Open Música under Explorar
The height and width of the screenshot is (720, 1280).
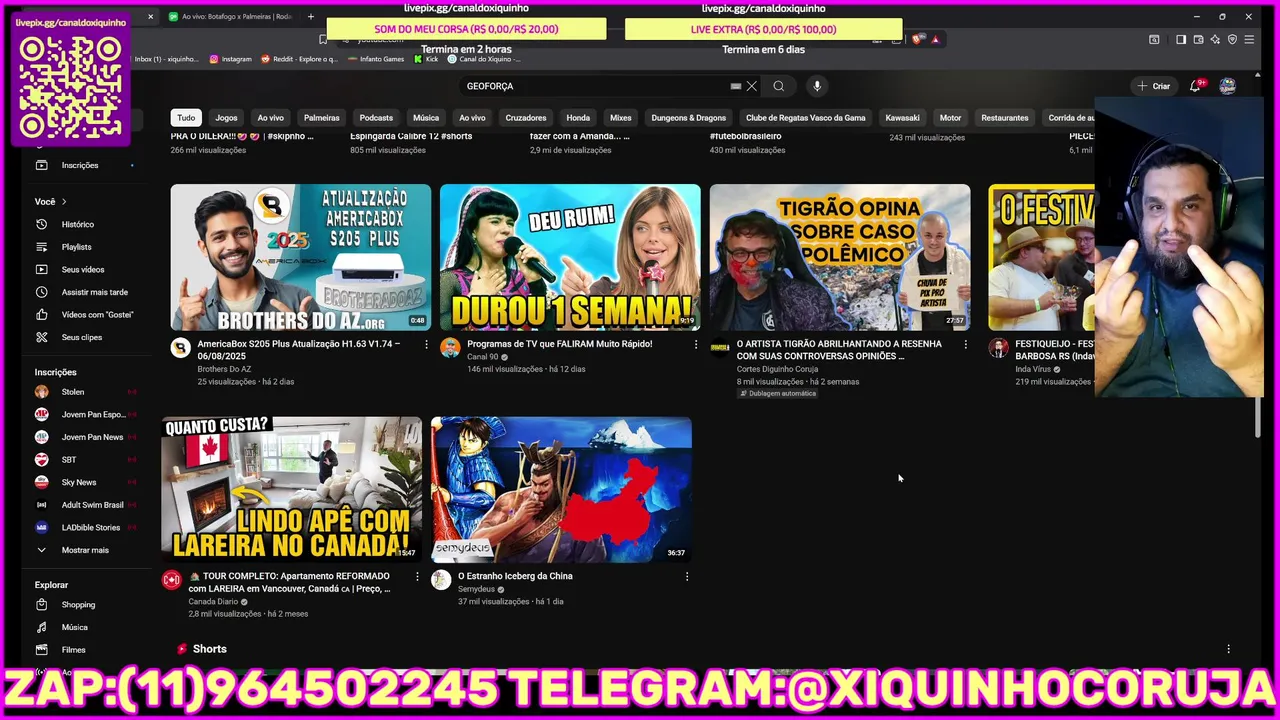click(74, 627)
